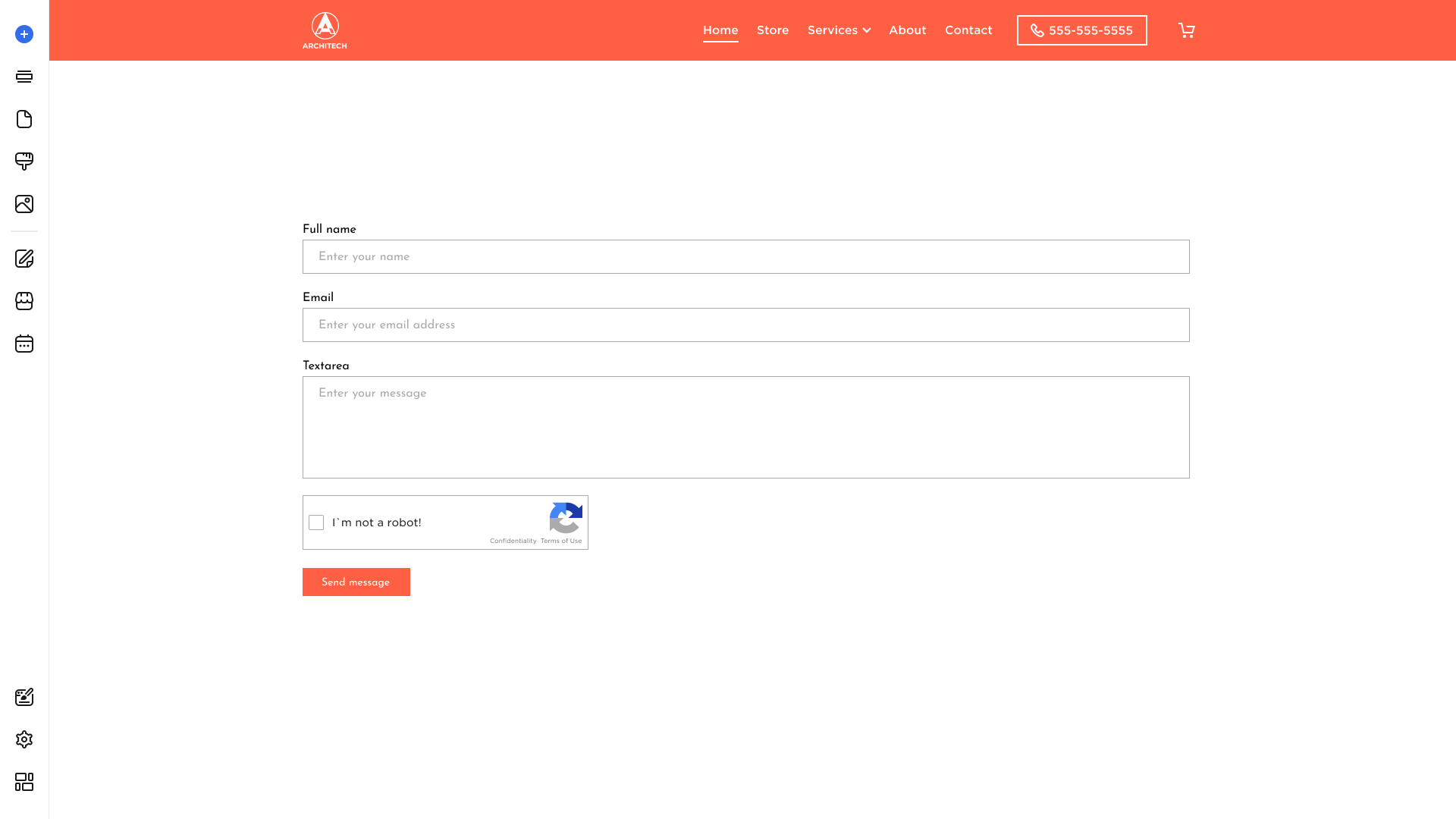Open the paint roller styles icon
Image resolution: width=1456 pixels, height=819 pixels.
pos(24,162)
